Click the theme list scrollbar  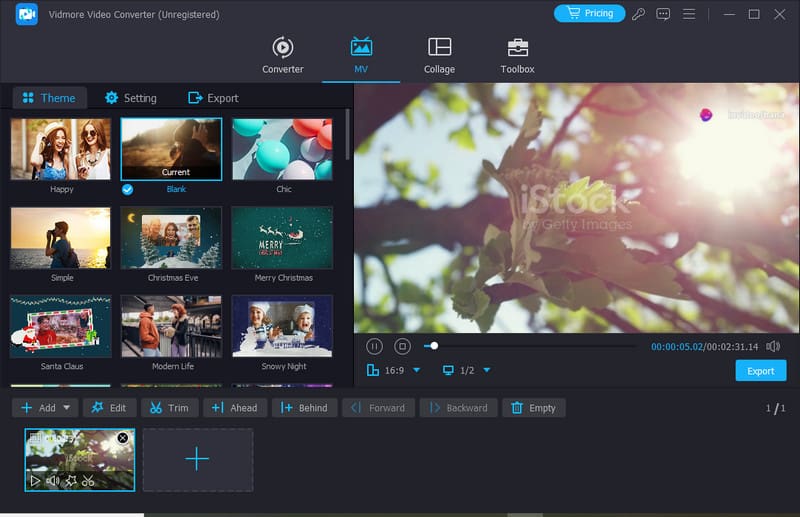tap(347, 134)
